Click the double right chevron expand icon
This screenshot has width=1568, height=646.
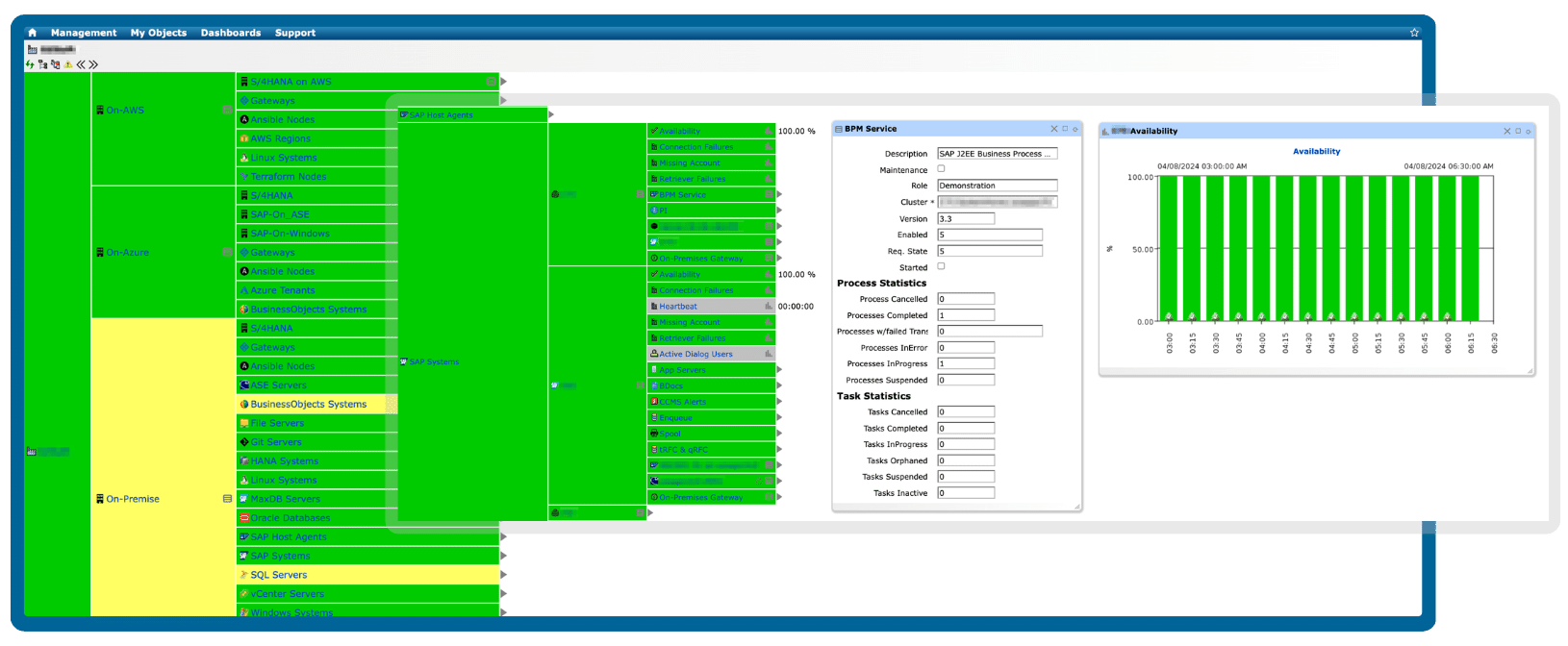[x=93, y=64]
